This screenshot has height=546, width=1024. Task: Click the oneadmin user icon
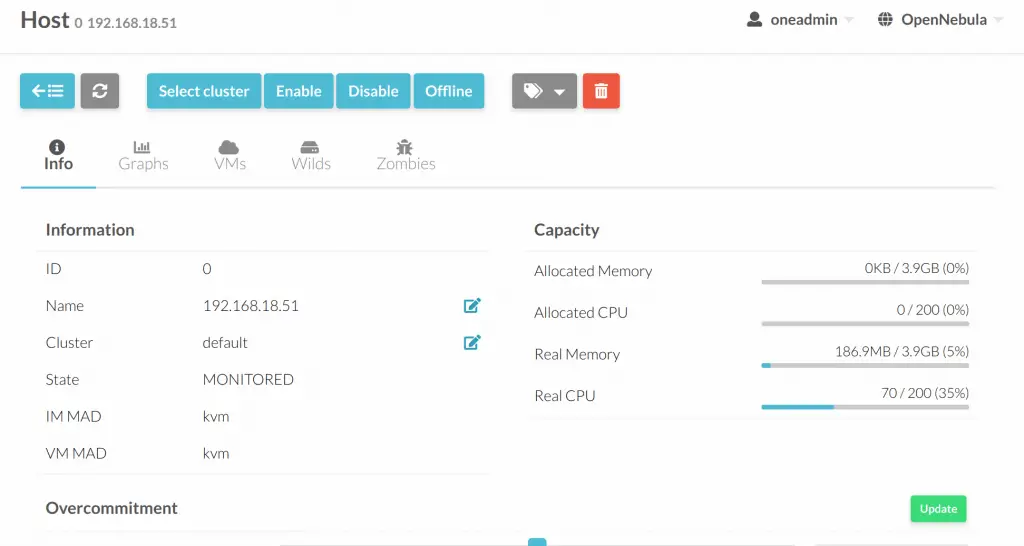point(754,20)
